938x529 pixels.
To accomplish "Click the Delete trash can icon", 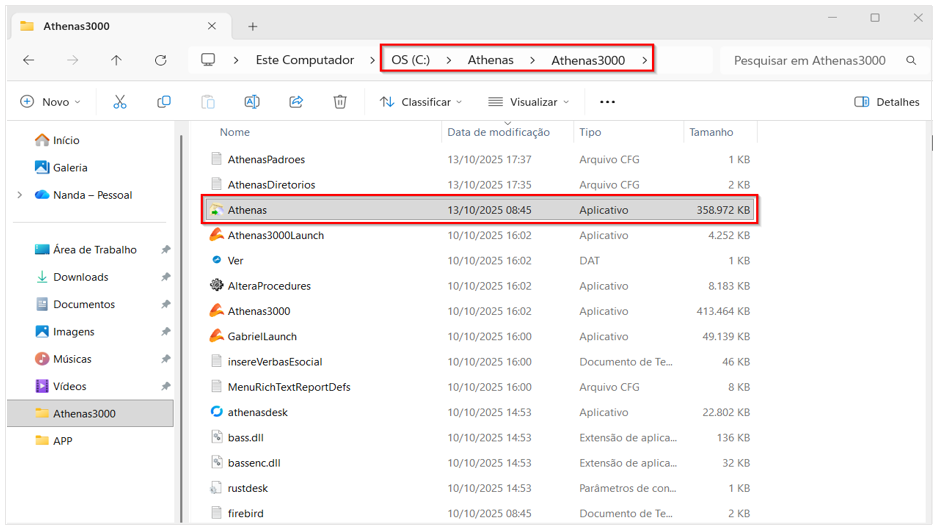I will 340,102.
